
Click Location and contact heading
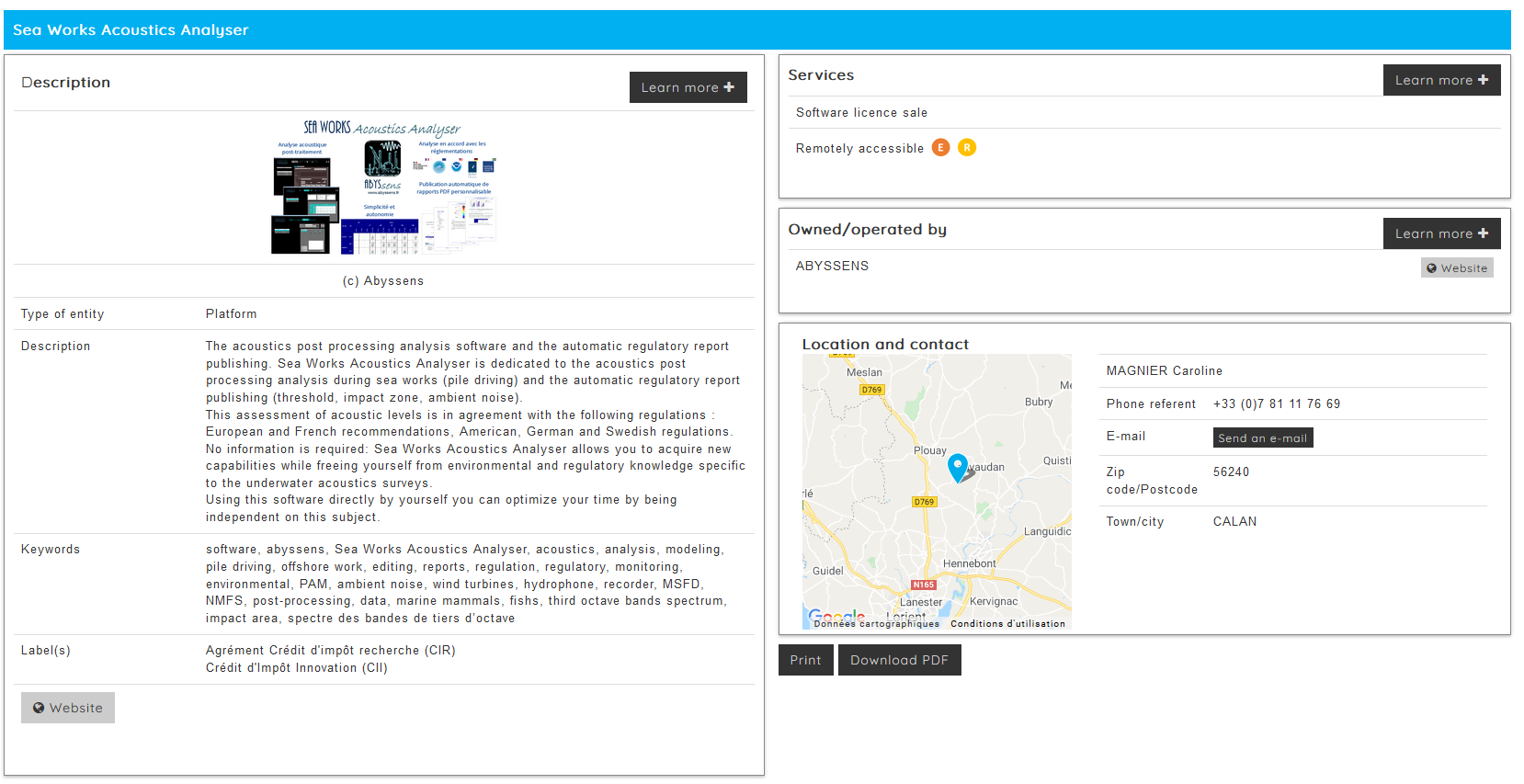pos(885,344)
